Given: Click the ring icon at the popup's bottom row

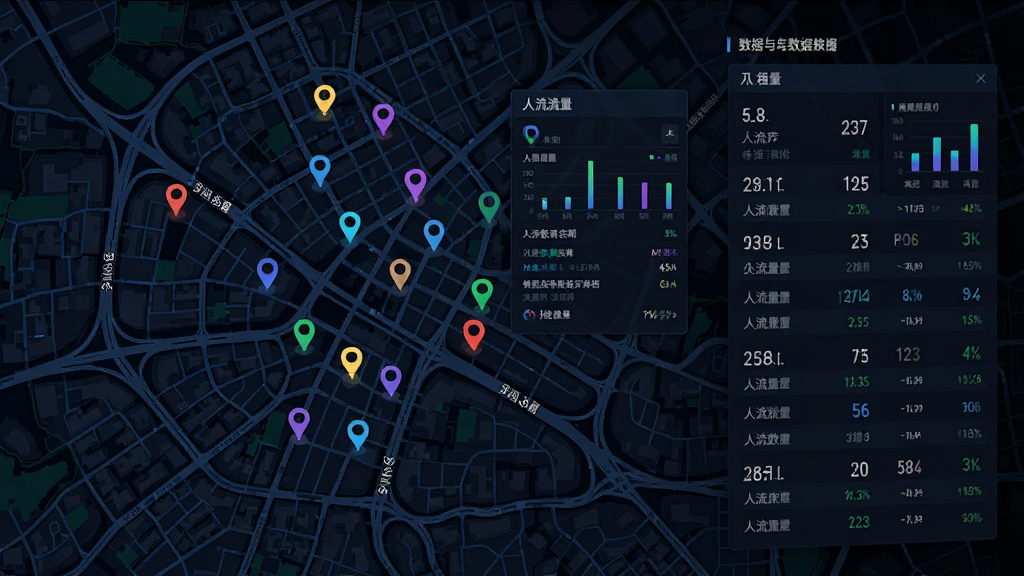Looking at the screenshot, I should [530, 315].
